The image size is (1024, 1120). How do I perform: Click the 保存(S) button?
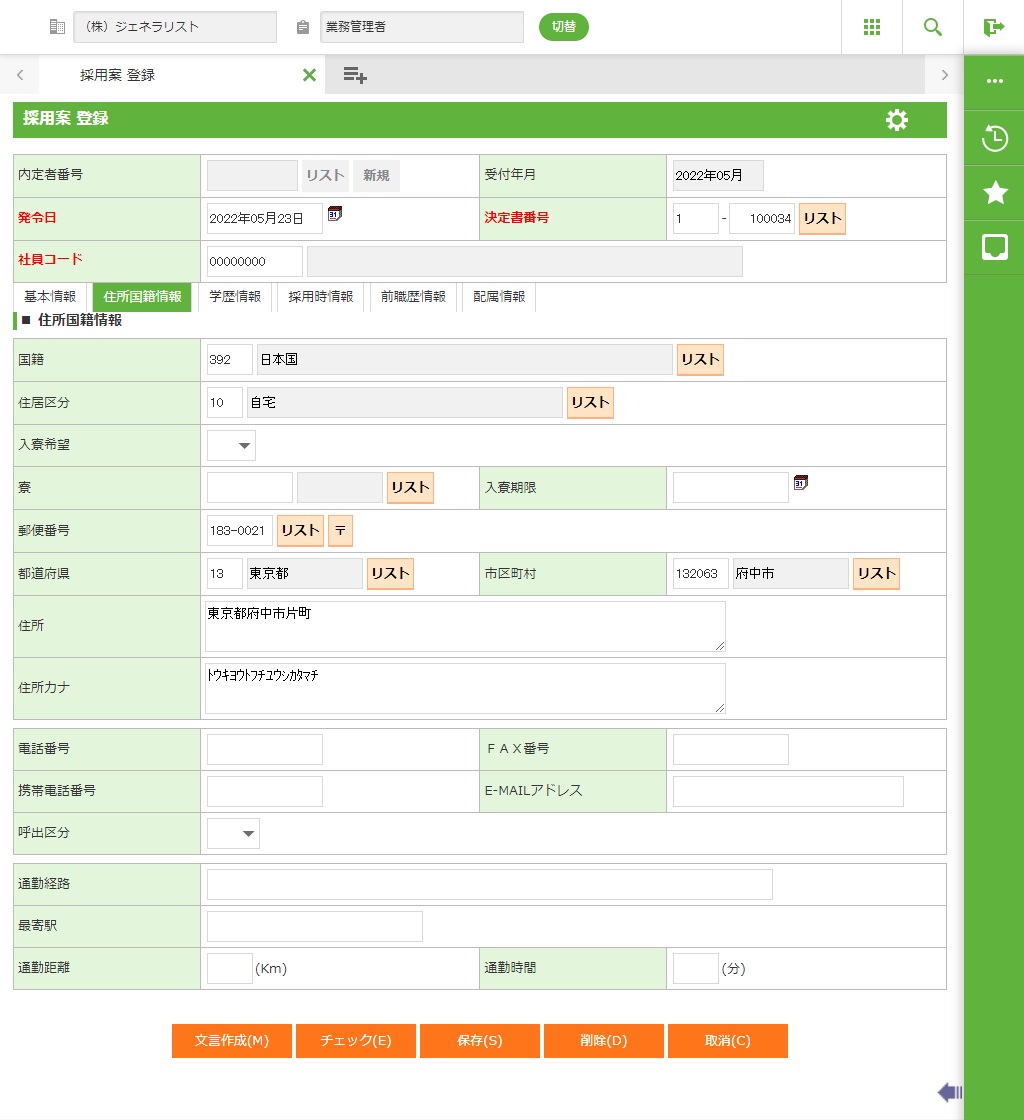480,1040
